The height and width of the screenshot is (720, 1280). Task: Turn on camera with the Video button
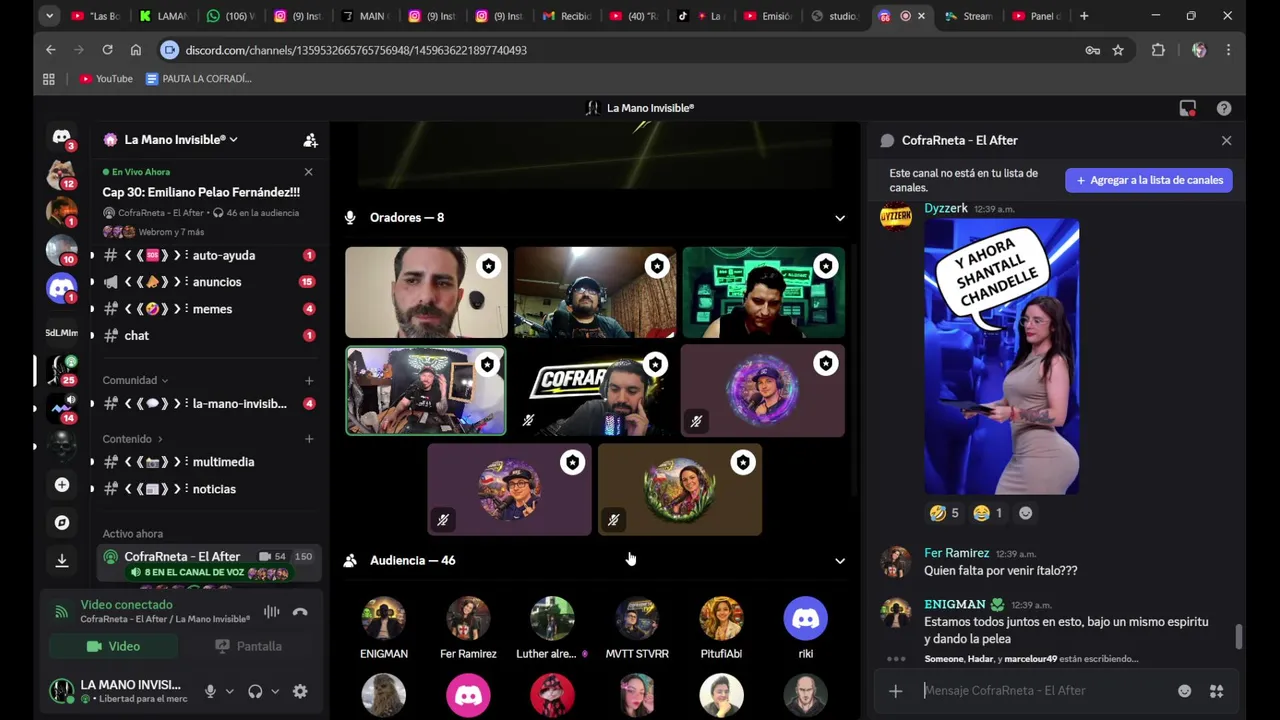pos(113,646)
